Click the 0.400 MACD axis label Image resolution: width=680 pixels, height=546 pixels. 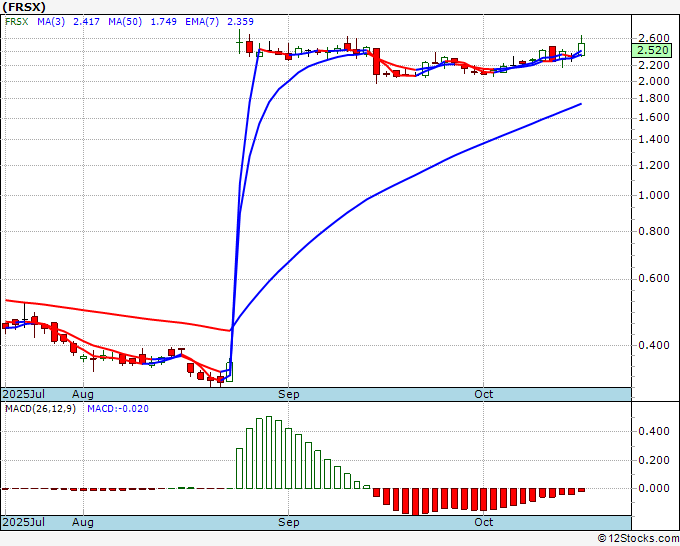tap(654, 431)
